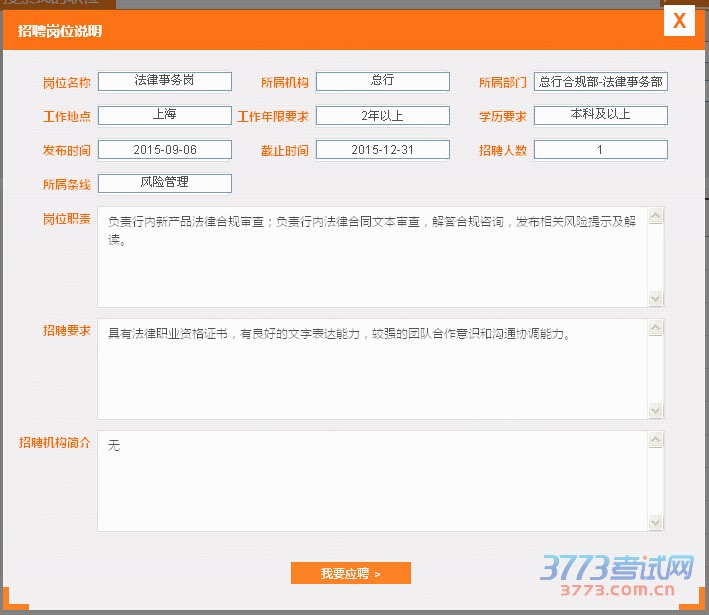Click the 所属机构 field showing 总行
The width and height of the screenshot is (709, 615).
point(382,81)
